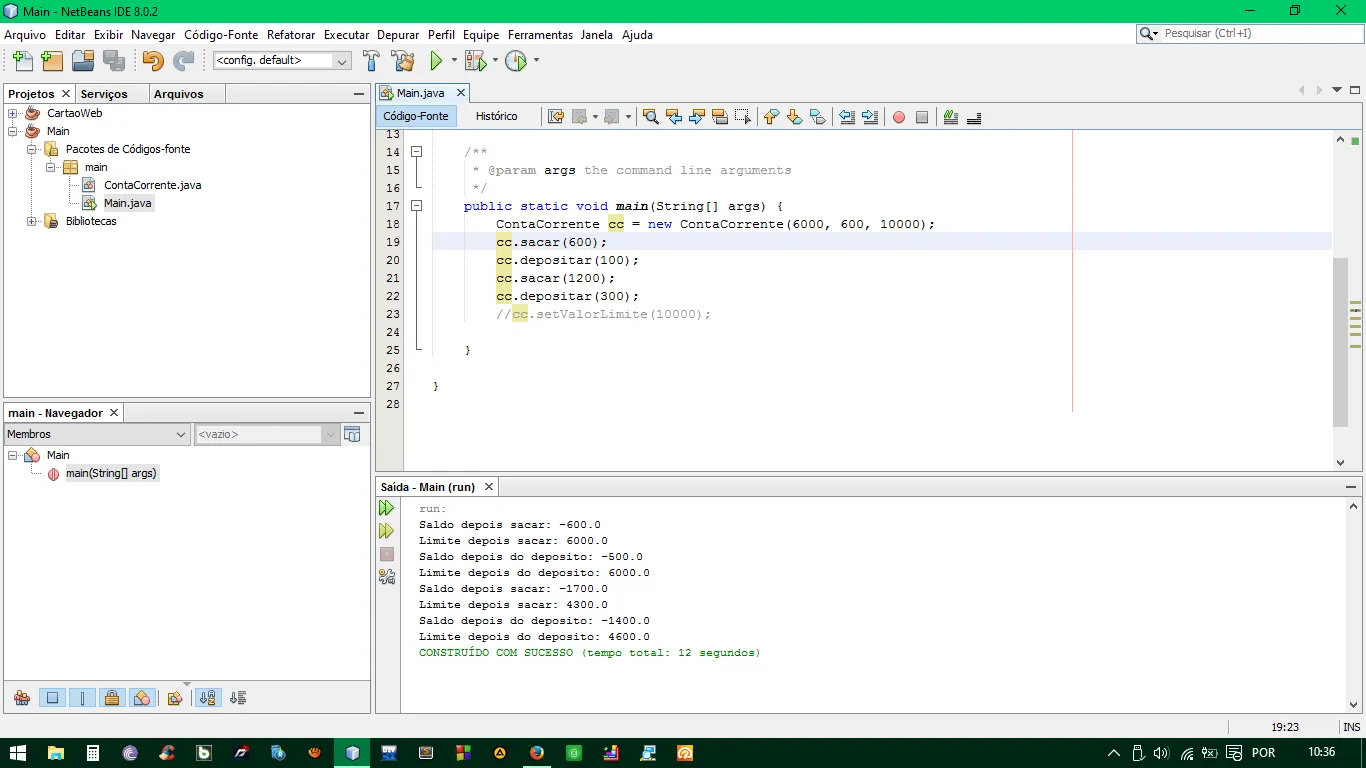Viewport: 1366px width, 768px height.
Task: Click the orange Undo arrow
Action: tap(152, 61)
